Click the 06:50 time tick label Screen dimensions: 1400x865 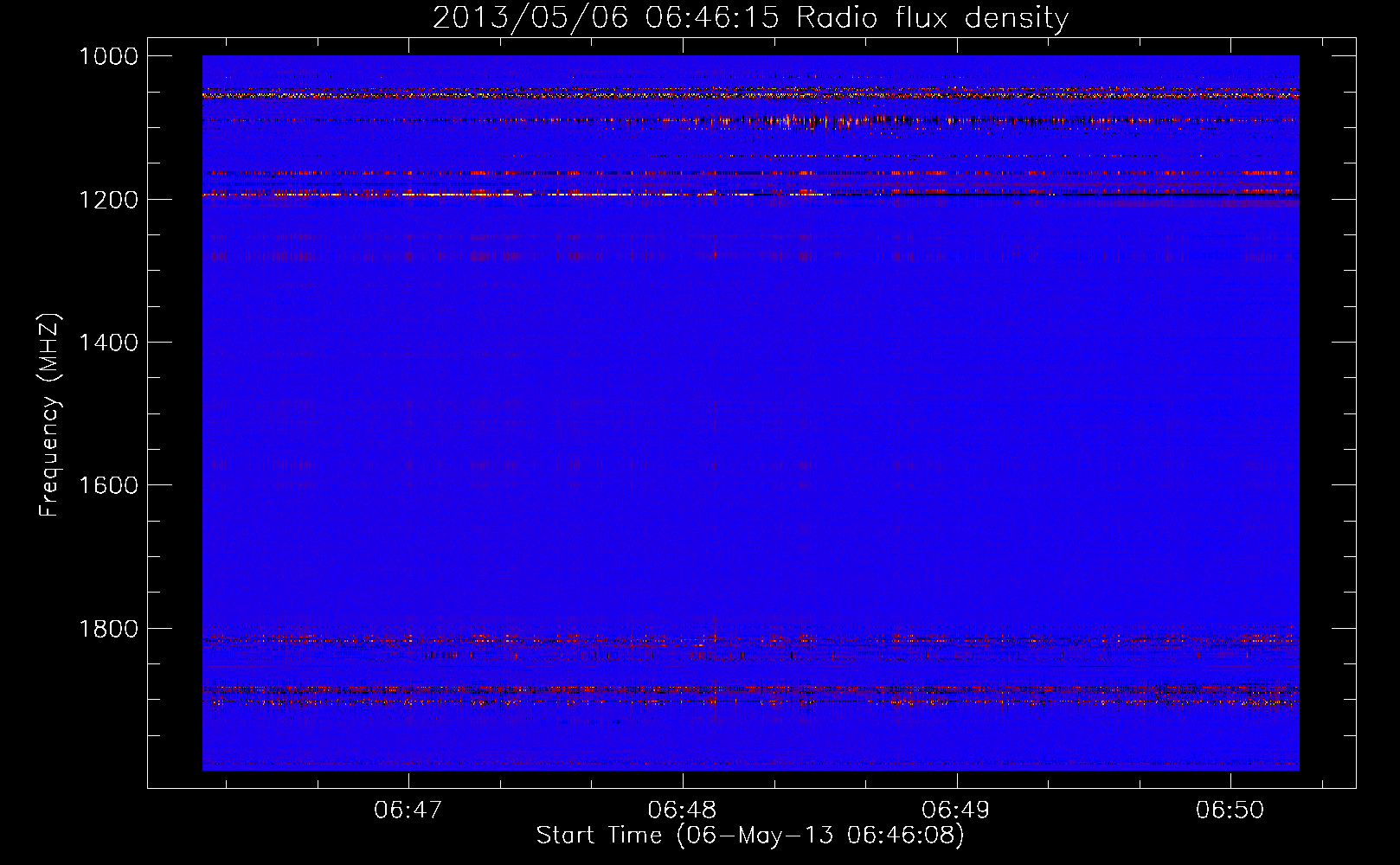(1230, 811)
